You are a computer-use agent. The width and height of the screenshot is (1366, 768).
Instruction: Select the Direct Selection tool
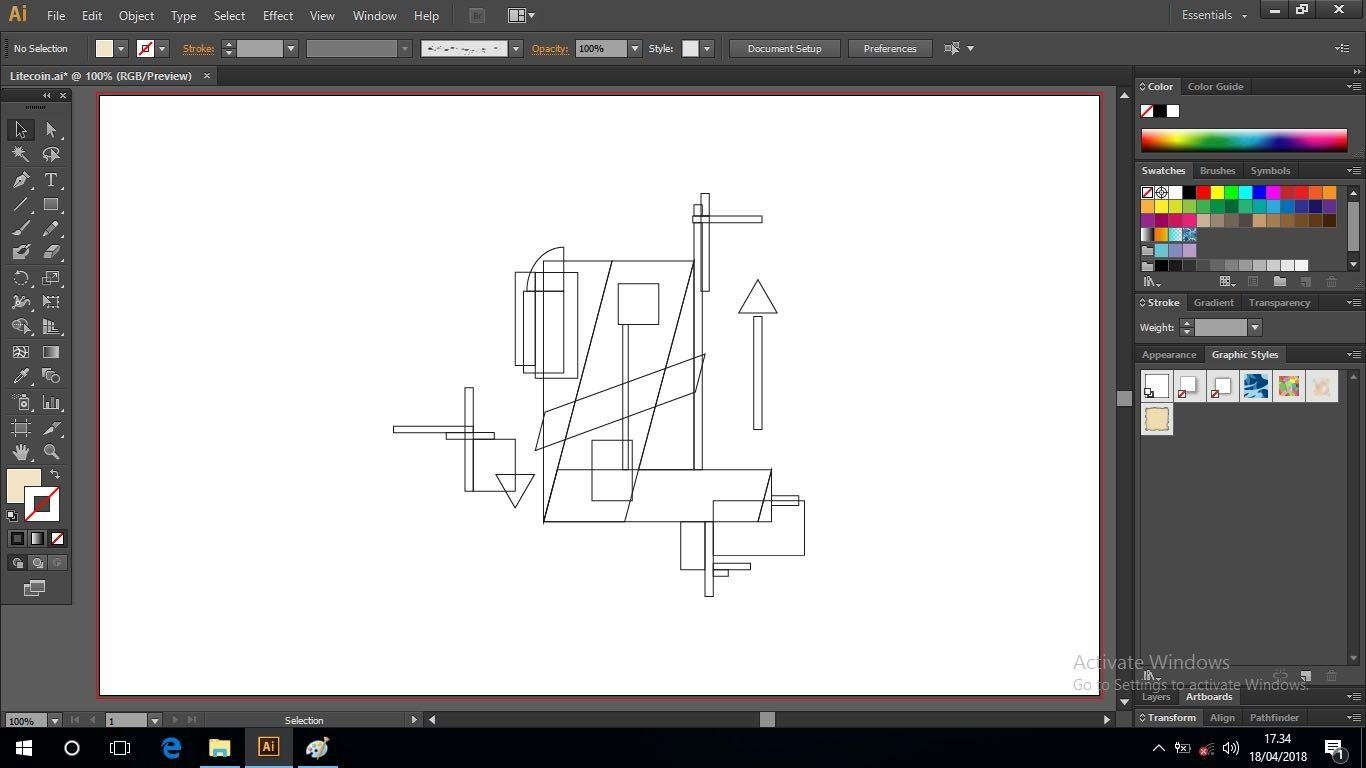coord(51,130)
